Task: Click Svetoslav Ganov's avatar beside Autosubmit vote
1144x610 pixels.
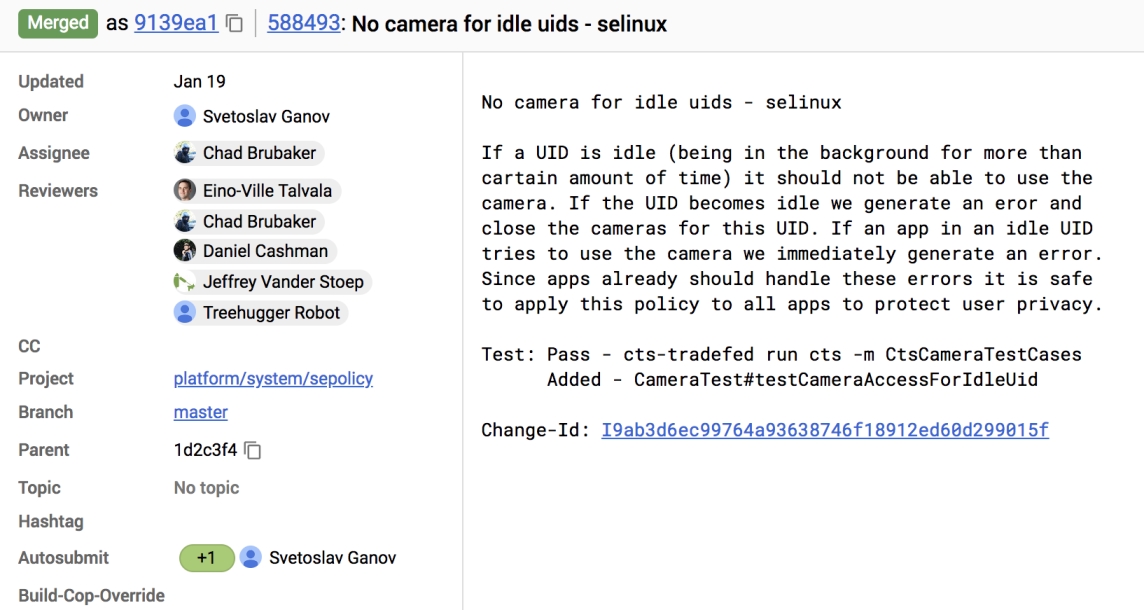Action: click(x=251, y=558)
